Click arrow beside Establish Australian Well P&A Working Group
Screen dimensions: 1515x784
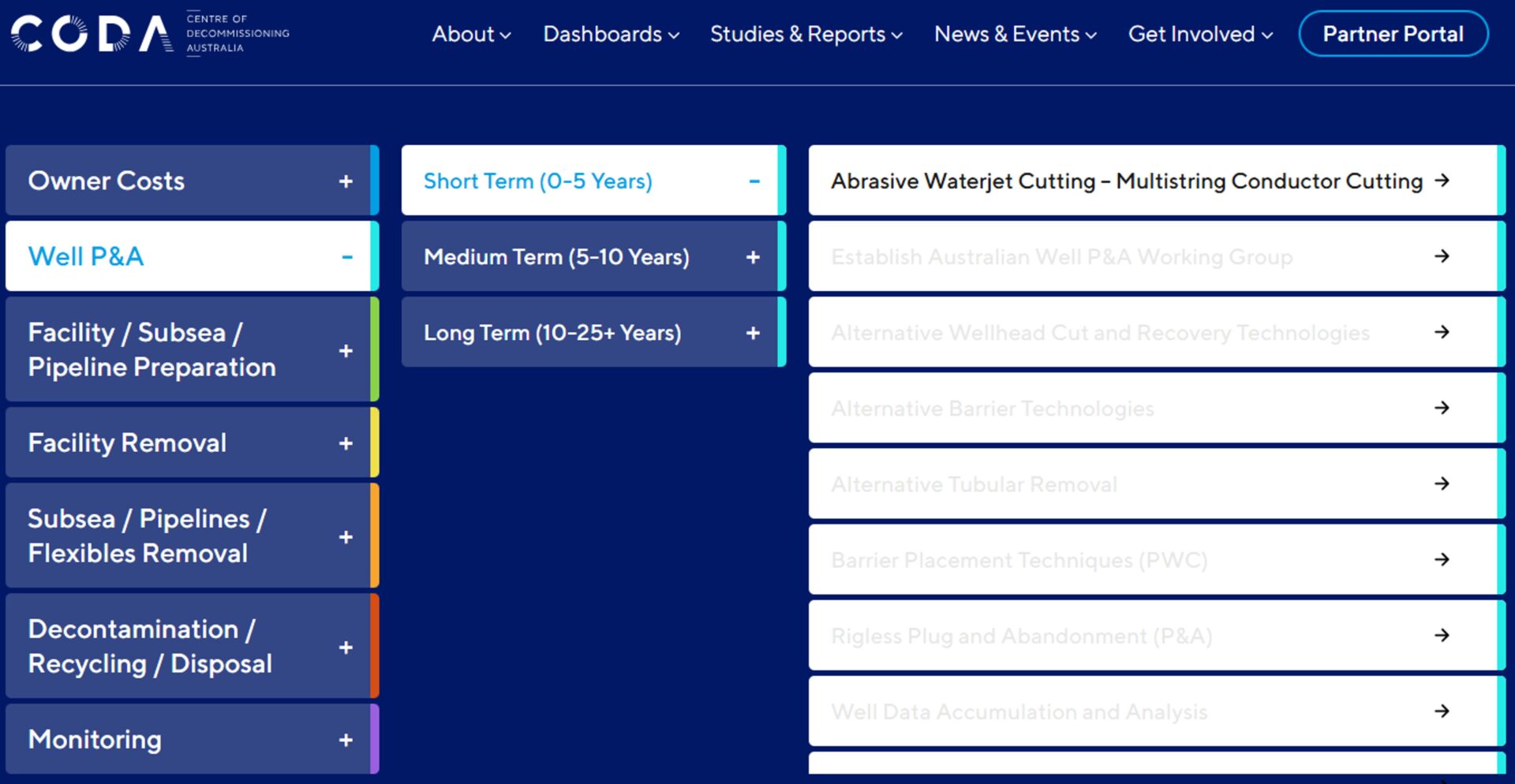(x=1442, y=256)
